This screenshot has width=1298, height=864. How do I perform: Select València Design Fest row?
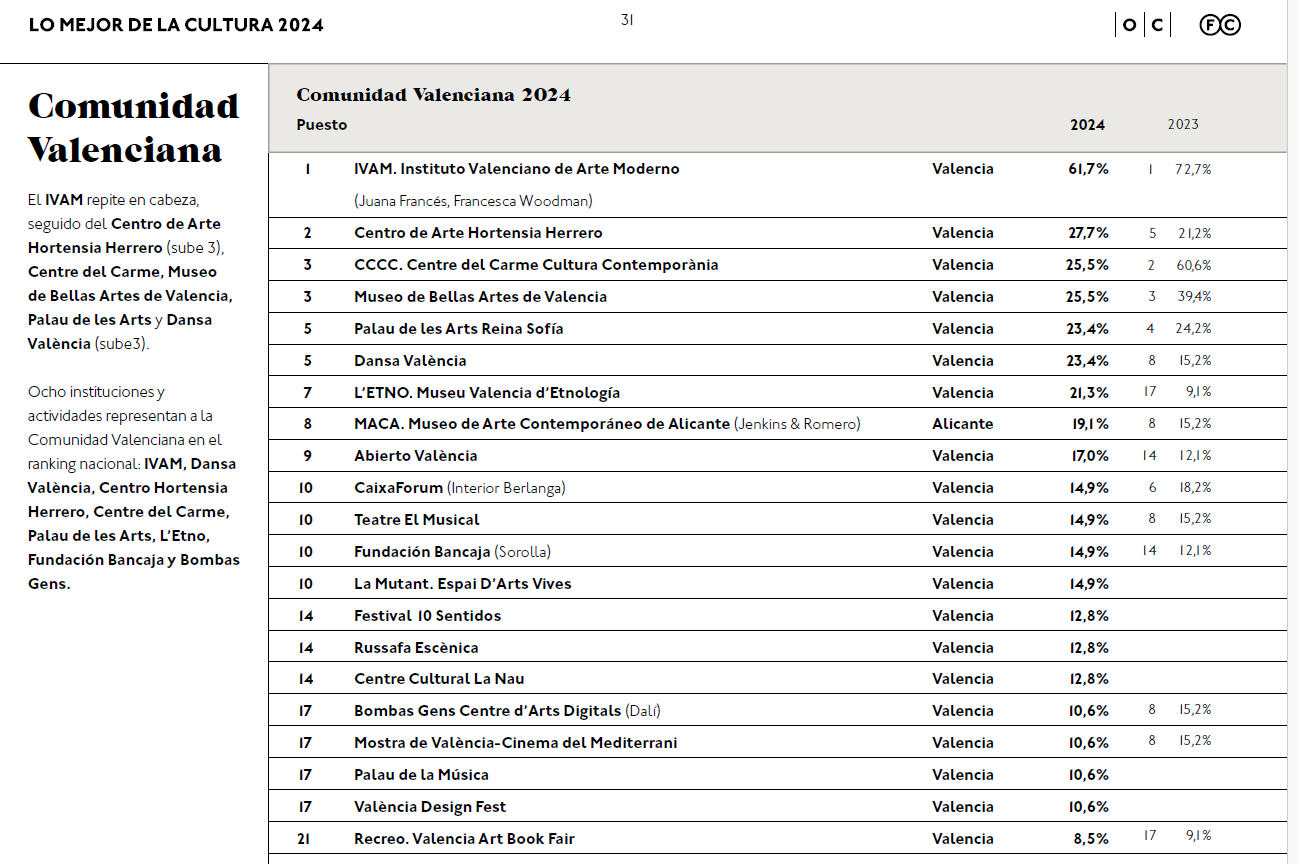(430, 807)
